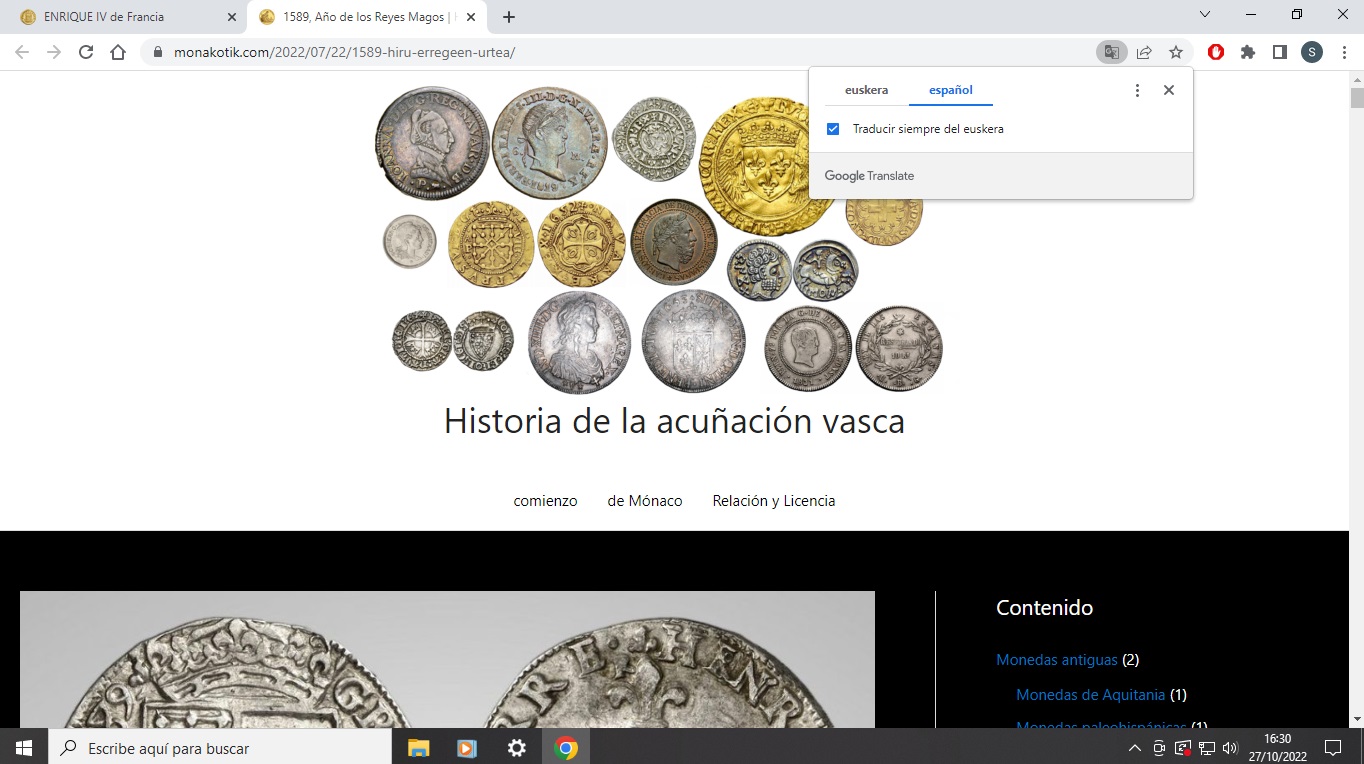This screenshot has height=764, width=1364.
Task: Open the Monedas de Aquitania link
Action: click(1090, 694)
